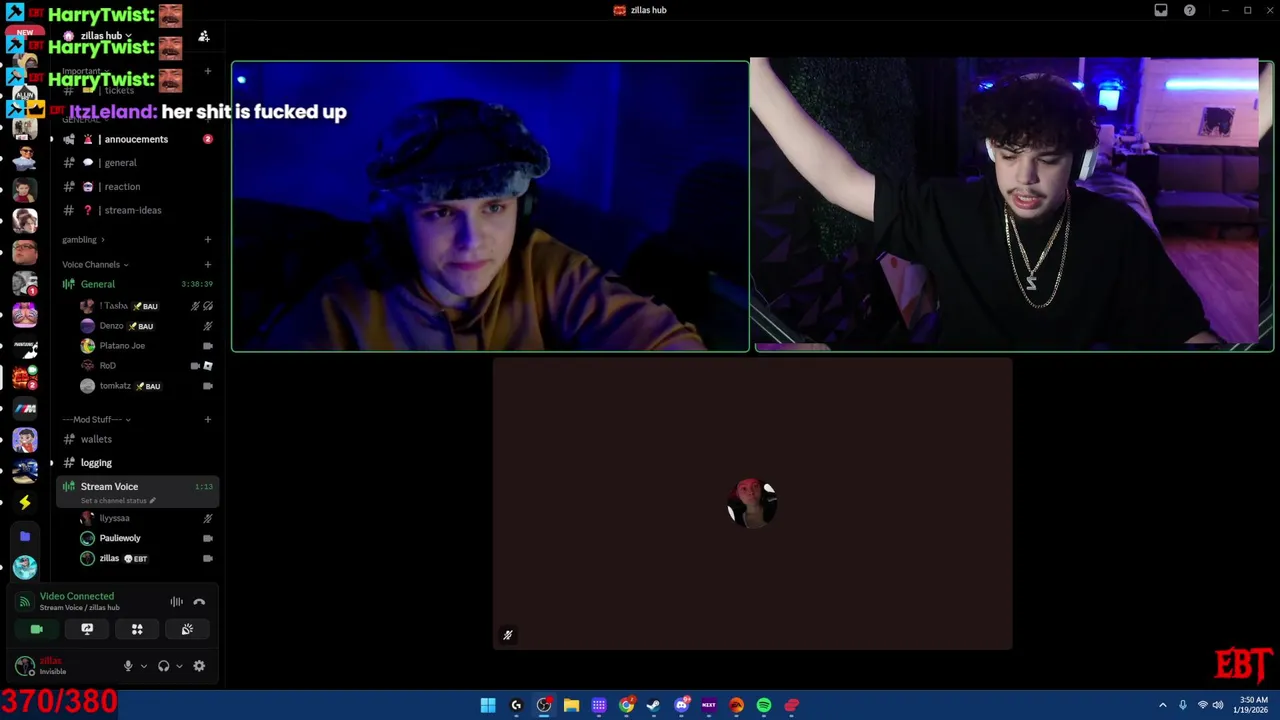Open the Discord inbox
1280x720 pixels.
pos(1161,10)
